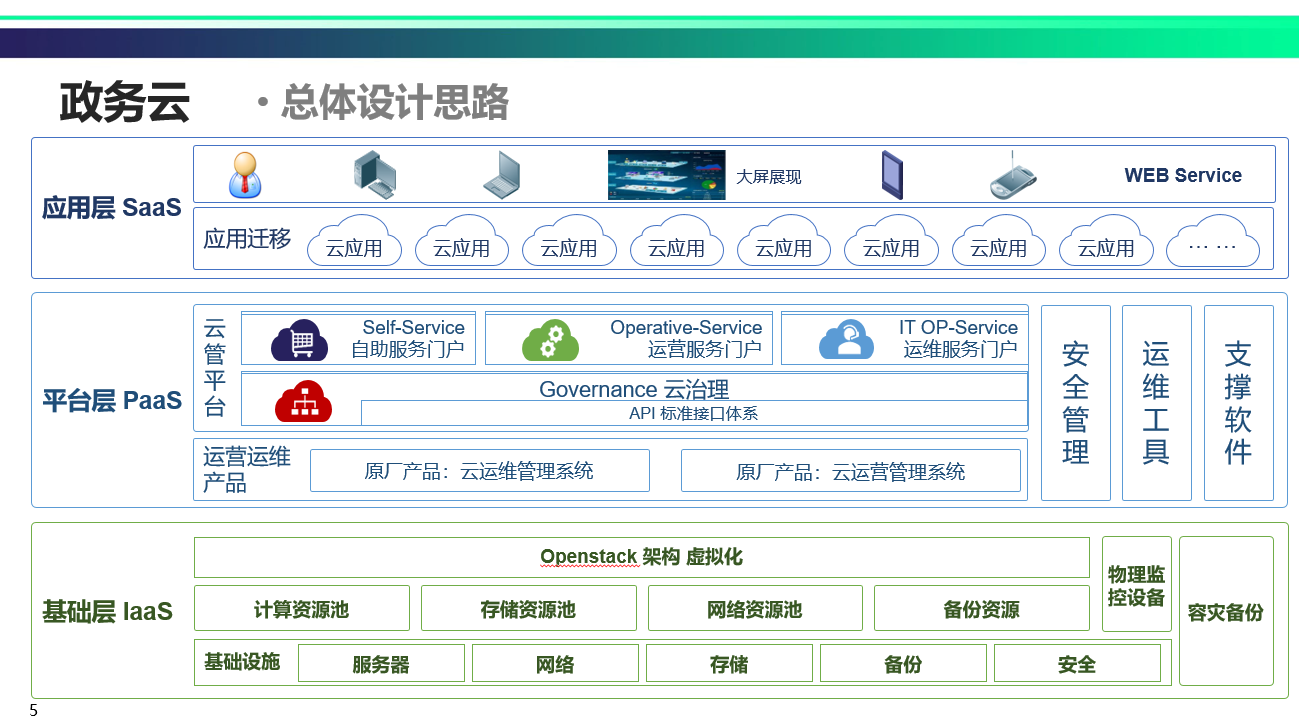Click the 备份资源 box
This screenshot has height=721, width=1299.
(x=982, y=608)
